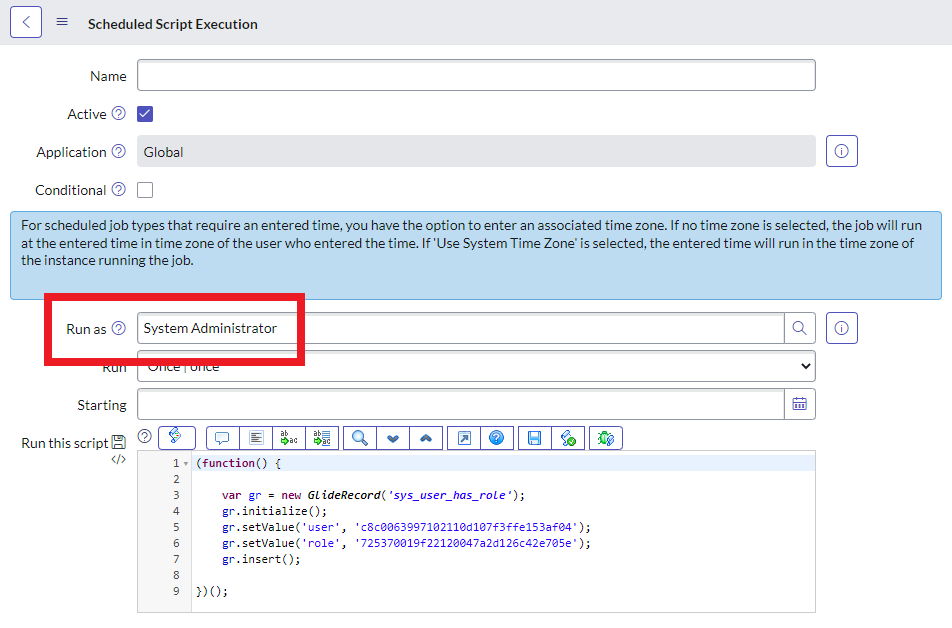Find previous match with up chevron
Viewport: 952px width, 628px height.
[426, 439]
